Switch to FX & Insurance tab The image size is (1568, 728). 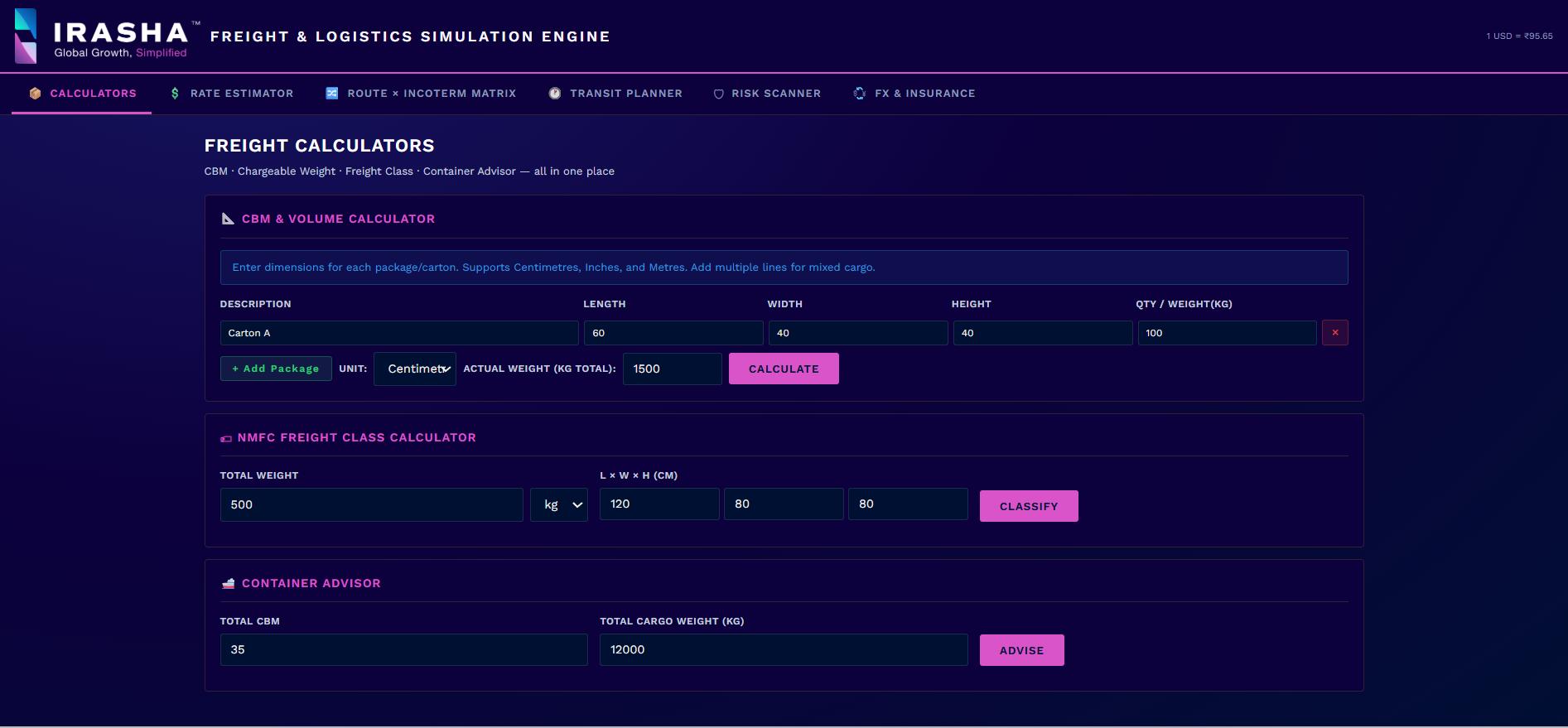click(914, 94)
